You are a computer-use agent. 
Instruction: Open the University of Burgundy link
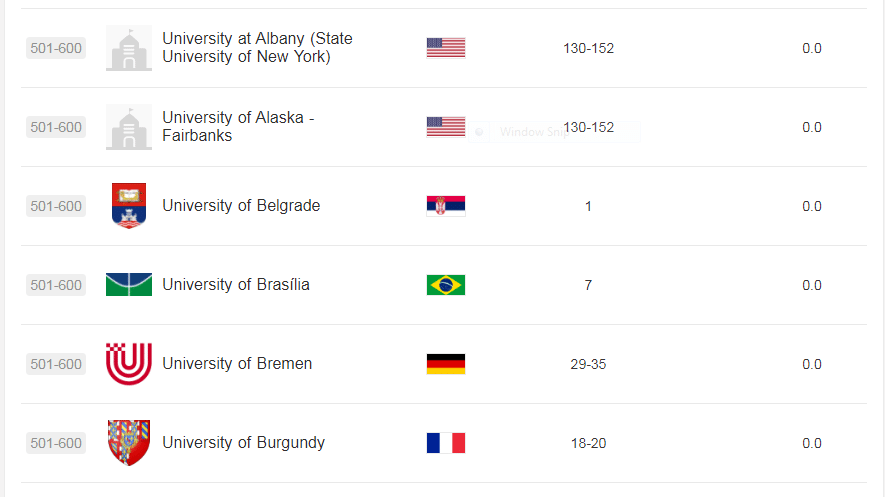coord(243,443)
